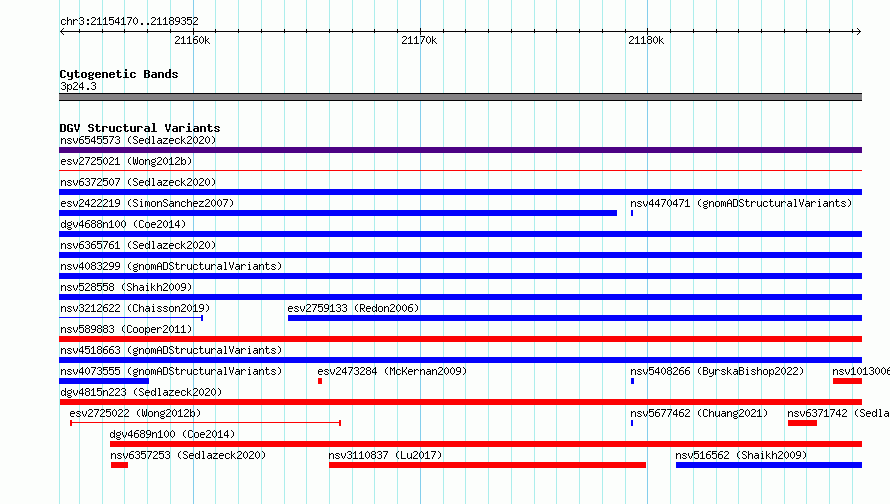Open the nsv5408266 (ByrskaBishop2022) label
890x504 pixels.
pos(717,371)
